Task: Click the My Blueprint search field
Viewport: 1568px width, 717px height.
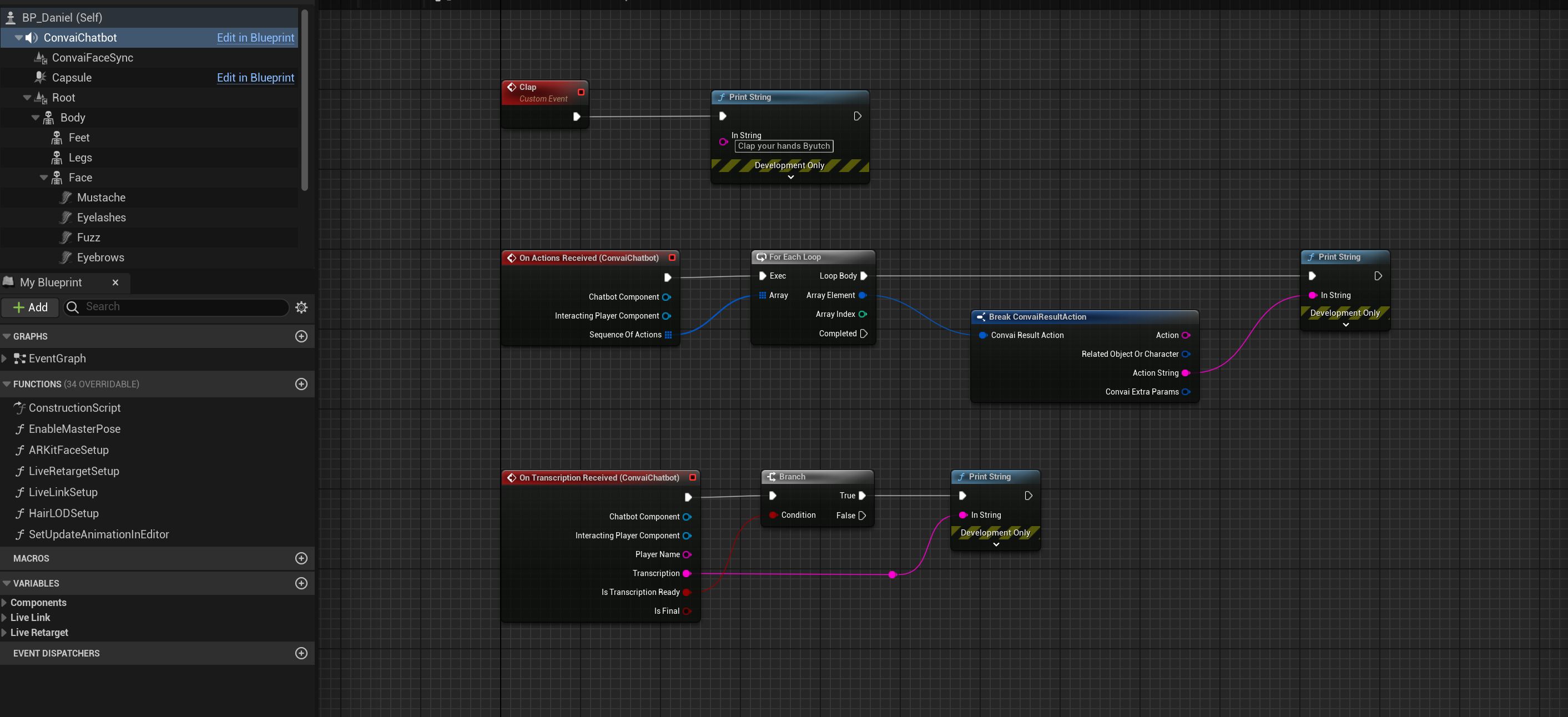Action: click(177, 307)
